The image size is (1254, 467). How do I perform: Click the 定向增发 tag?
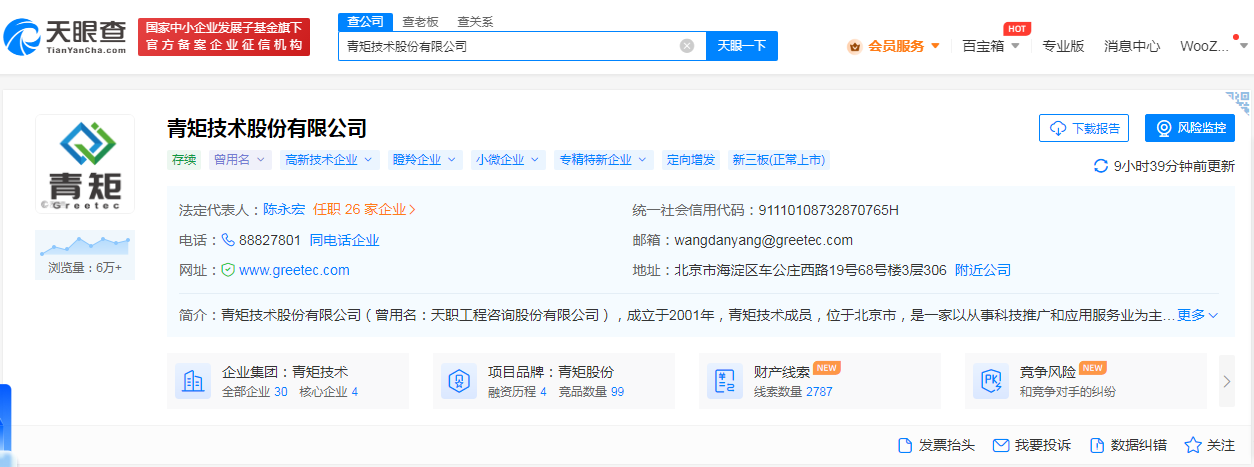click(x=691, y=159)
